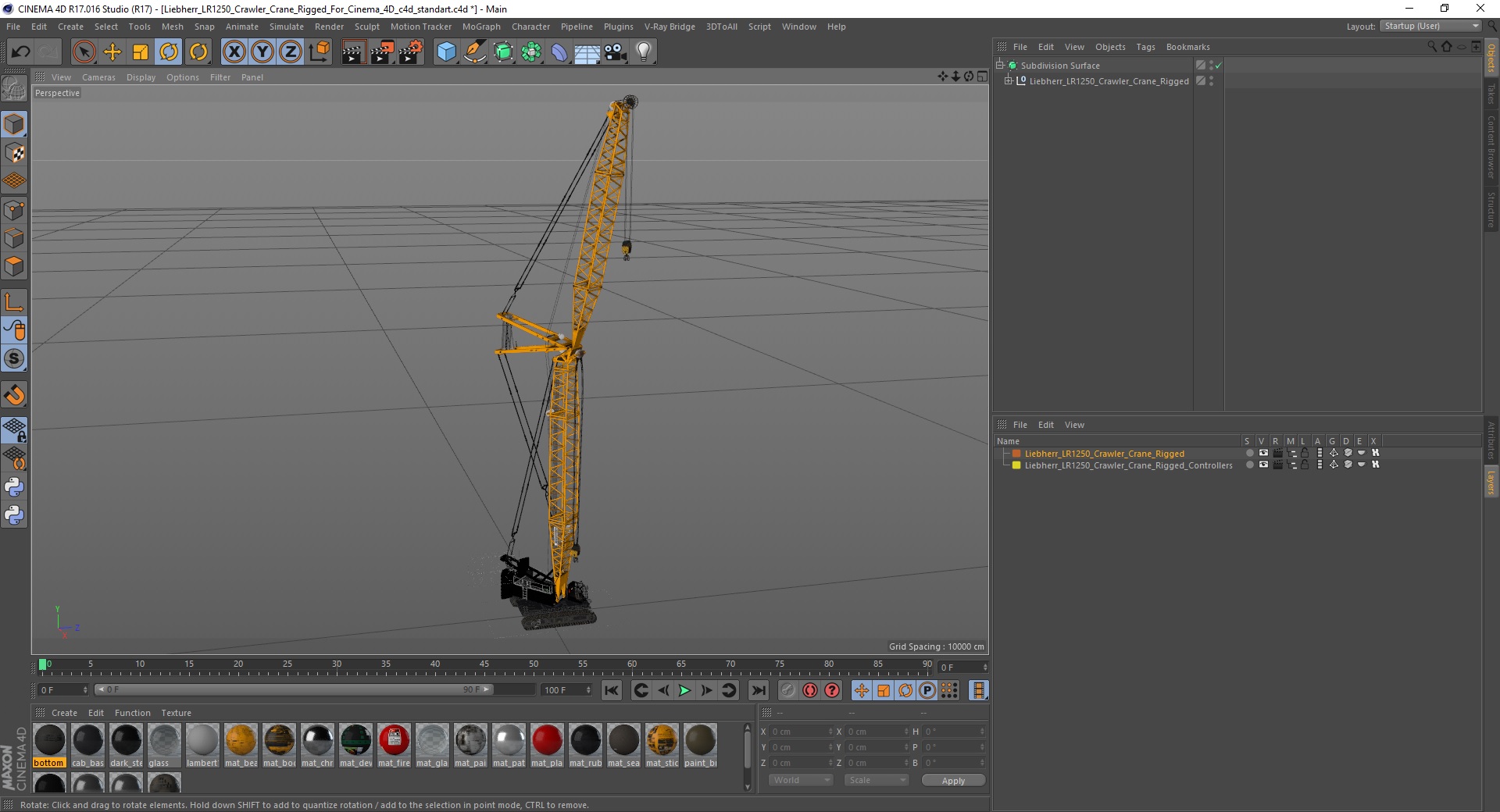
Task: Open viewport Cameras menu
Action: pyautogui.click(x=98, y=77)
